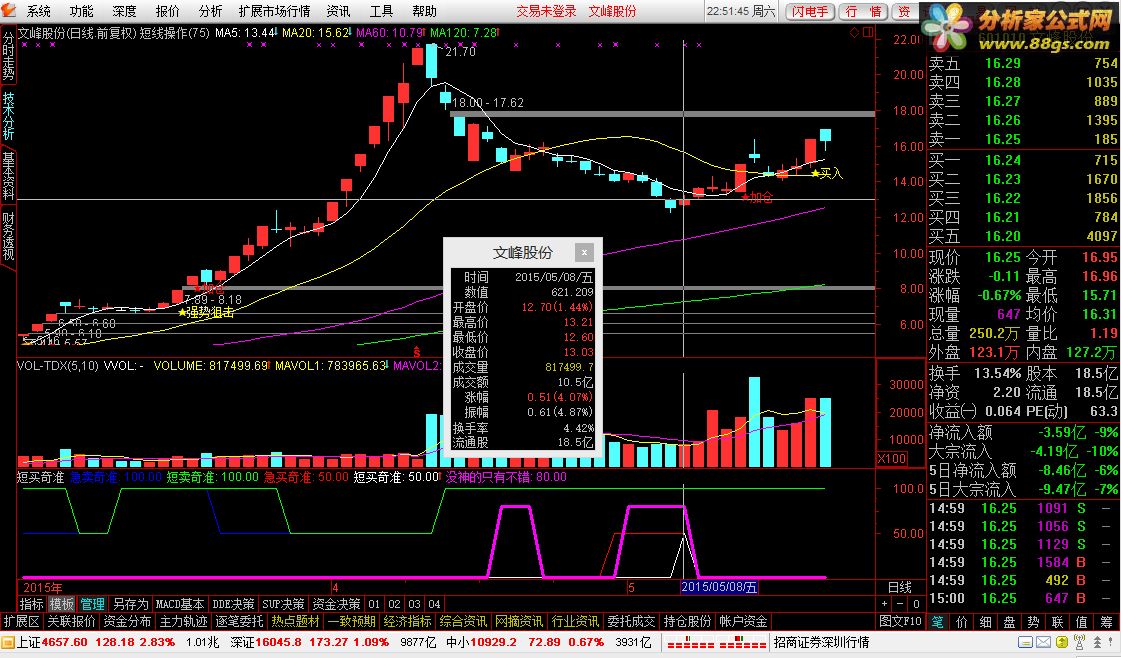Open the 资讯 menu
Viewport: 1121px width, 658px height.
pos(338,11)
